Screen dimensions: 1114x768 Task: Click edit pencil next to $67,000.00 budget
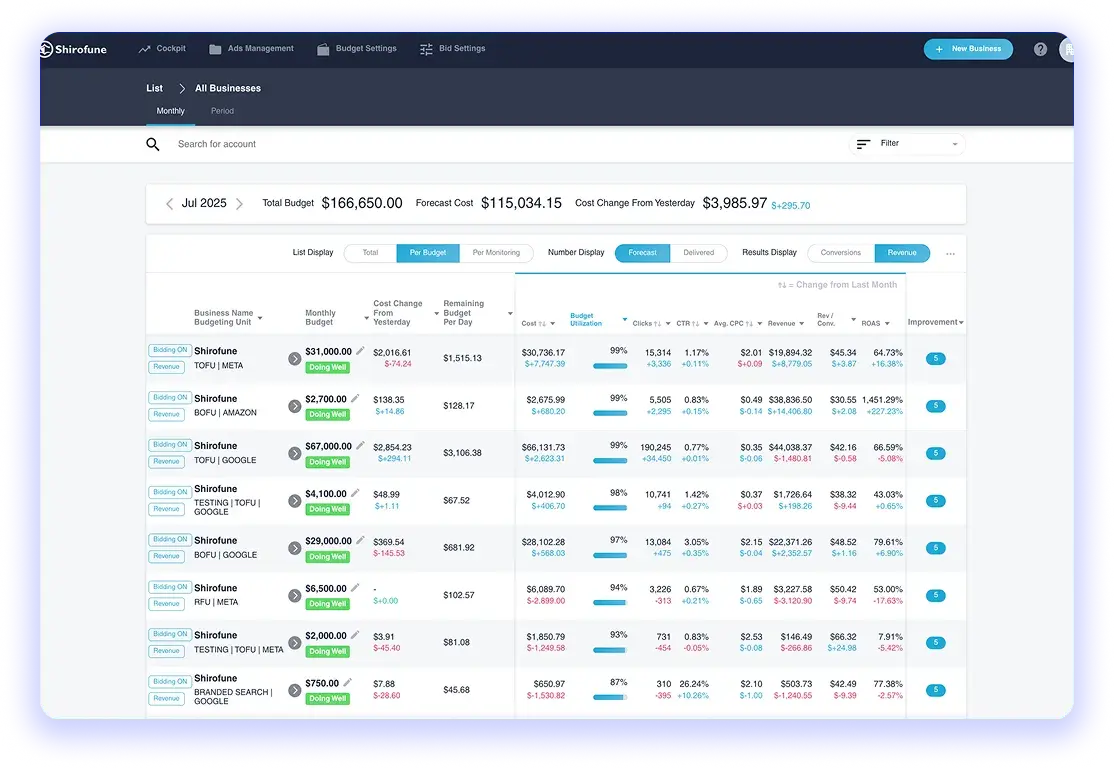click(x=360, y=445)
